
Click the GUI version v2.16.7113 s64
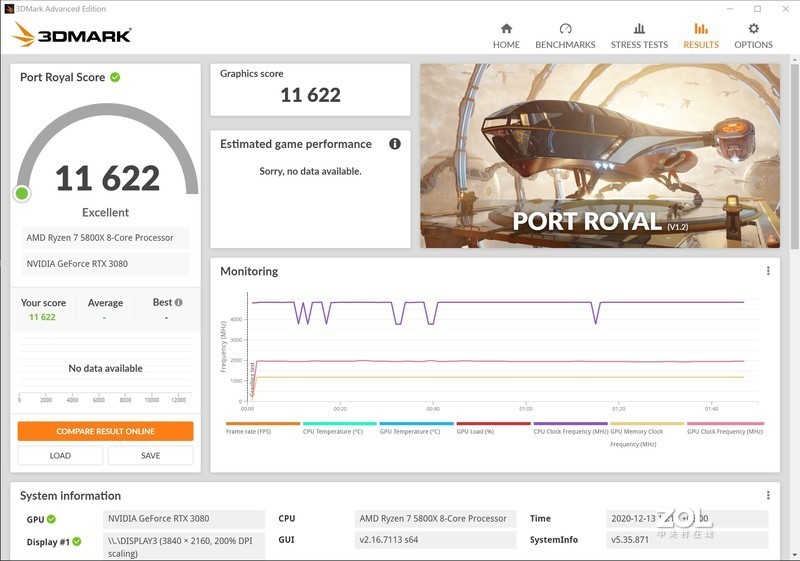point(435,540)
